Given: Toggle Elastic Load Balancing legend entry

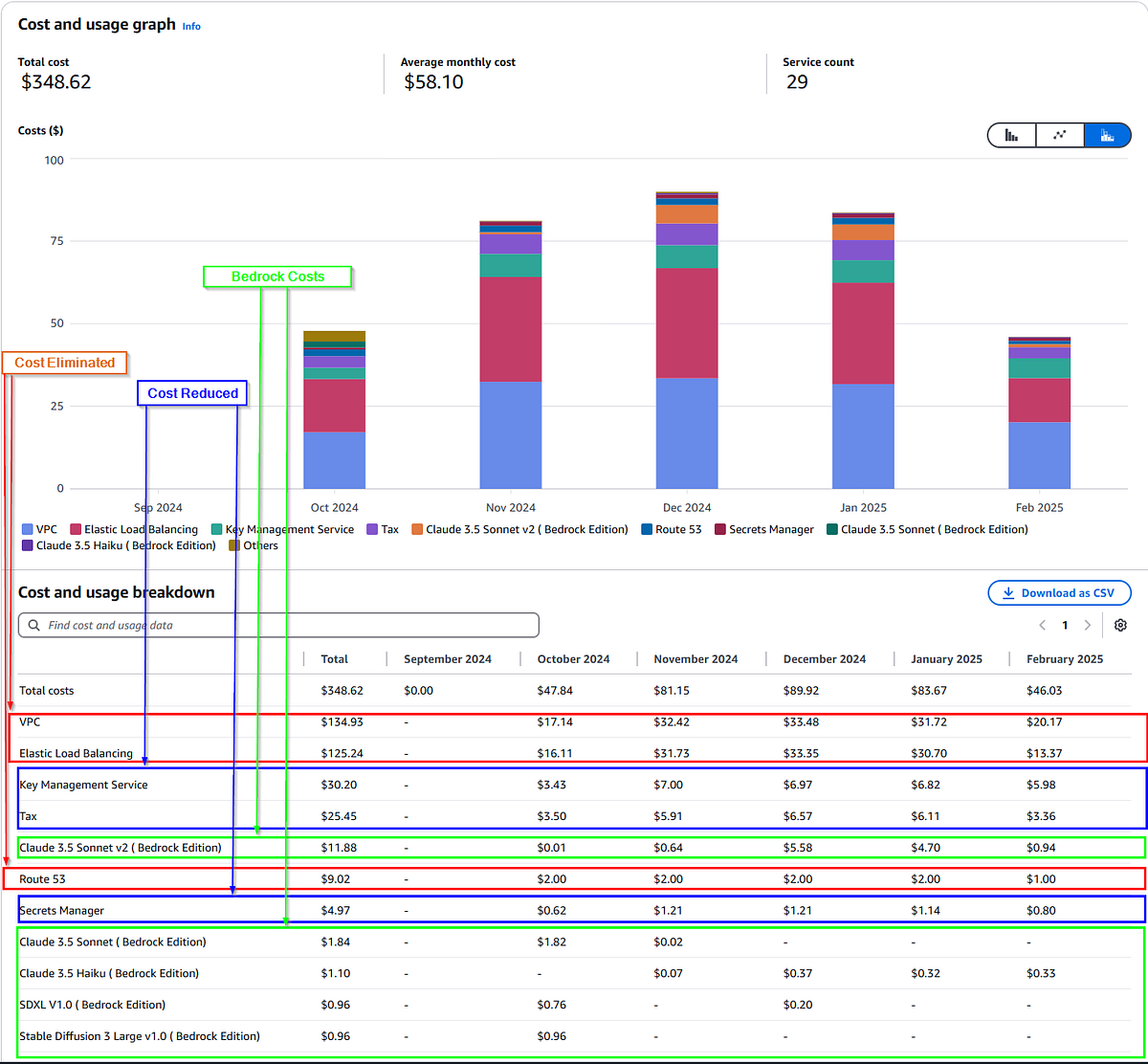Looking at the screenshot, I should point(141,529).
